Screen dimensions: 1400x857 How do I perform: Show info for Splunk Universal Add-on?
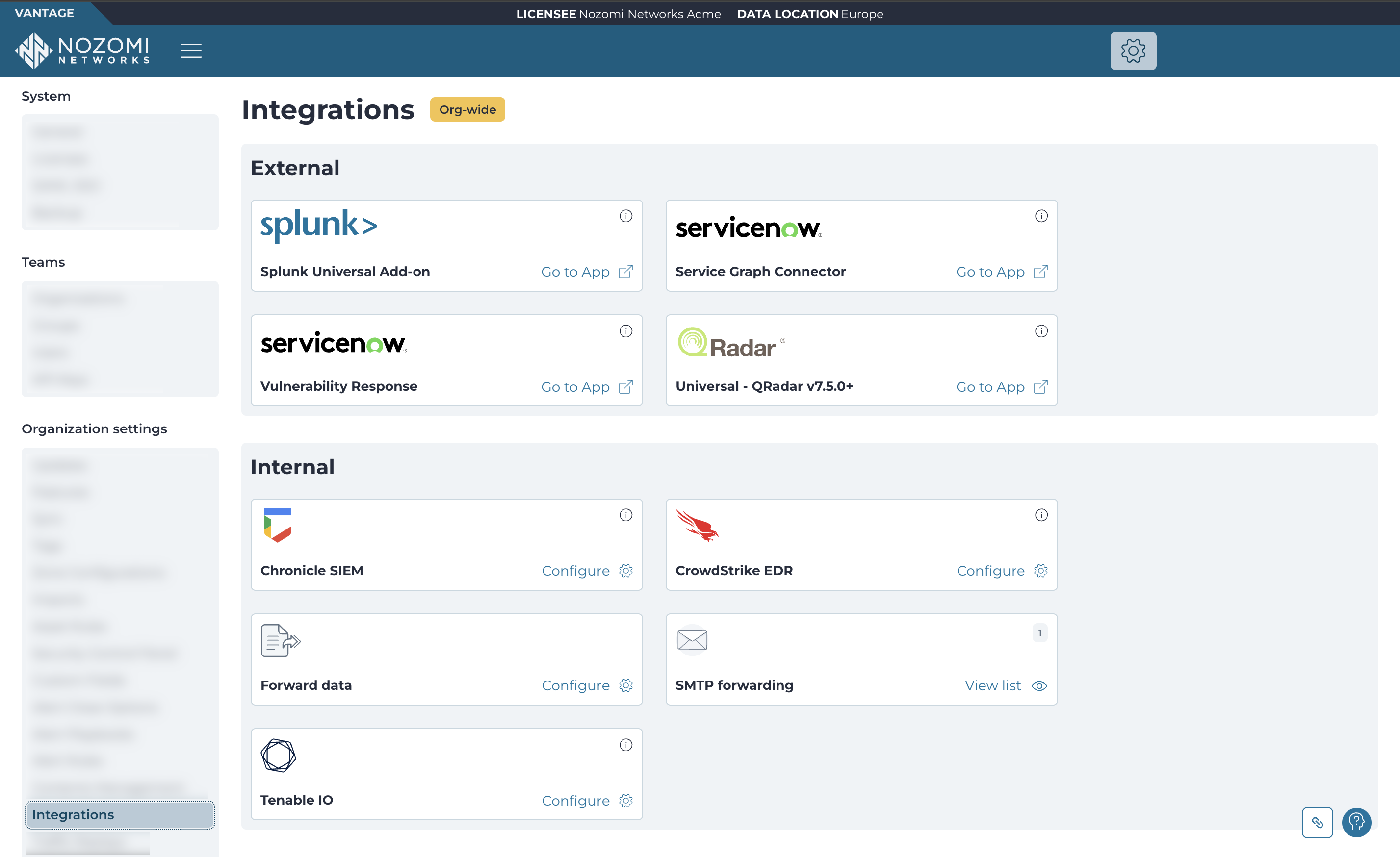[x=625, y=216]
